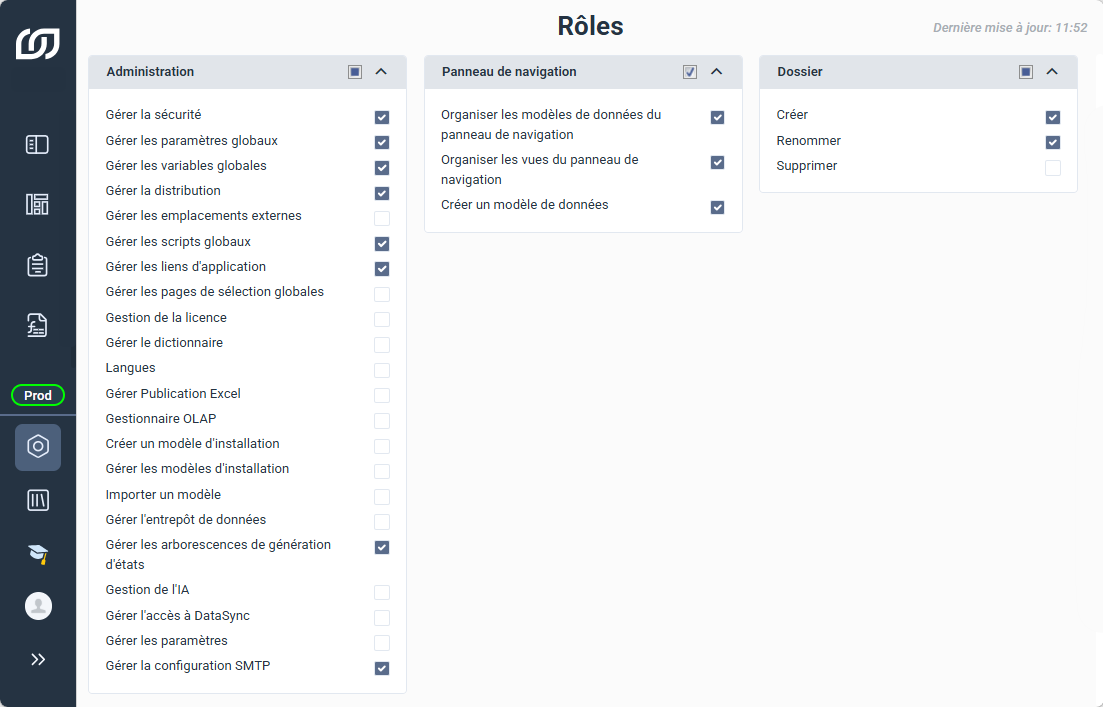Open the graduation cap training icon

tap(39, 554)
